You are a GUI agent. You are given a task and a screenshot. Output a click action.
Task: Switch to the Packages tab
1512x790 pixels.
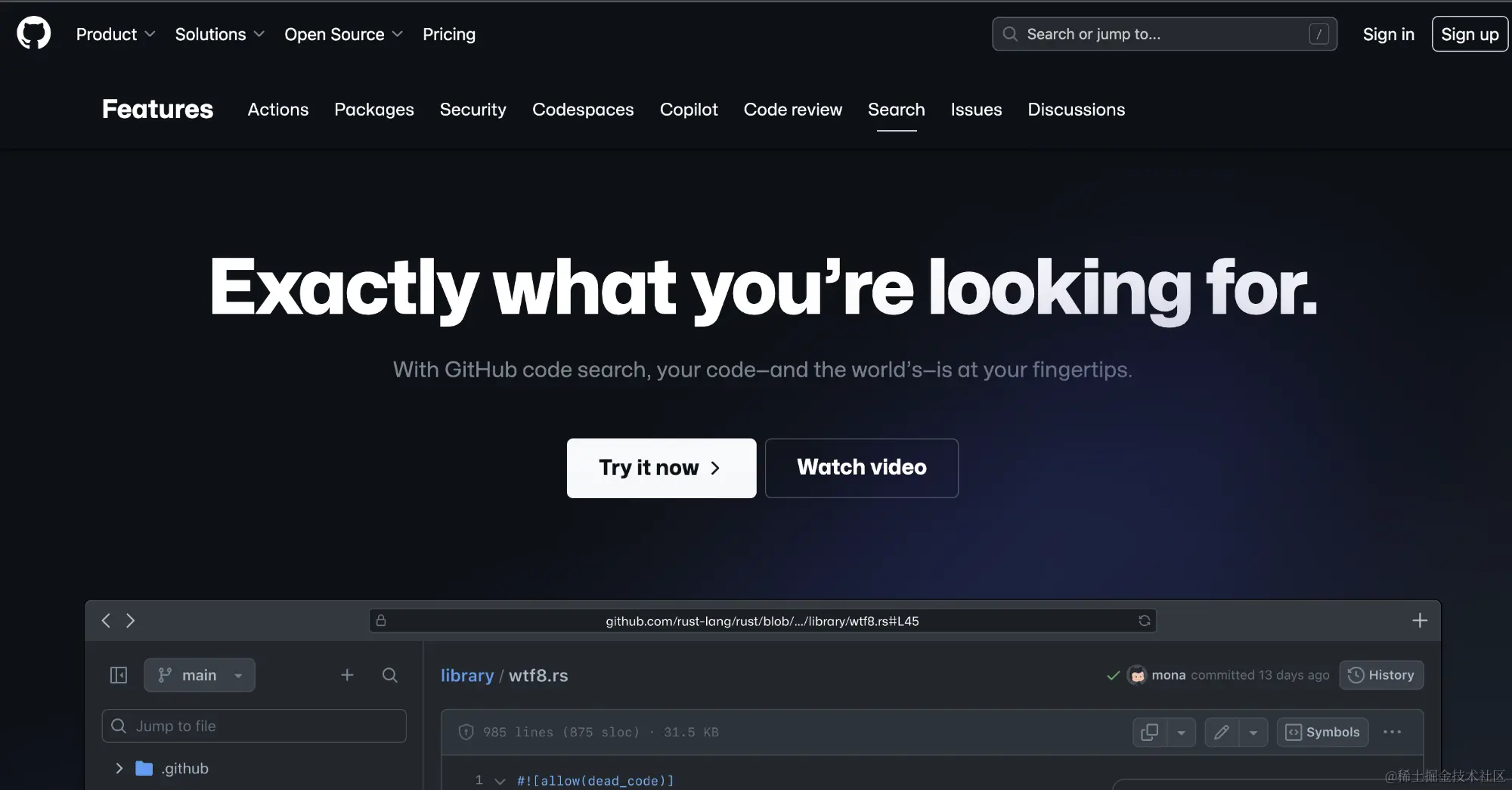click(x=374, y=110)
